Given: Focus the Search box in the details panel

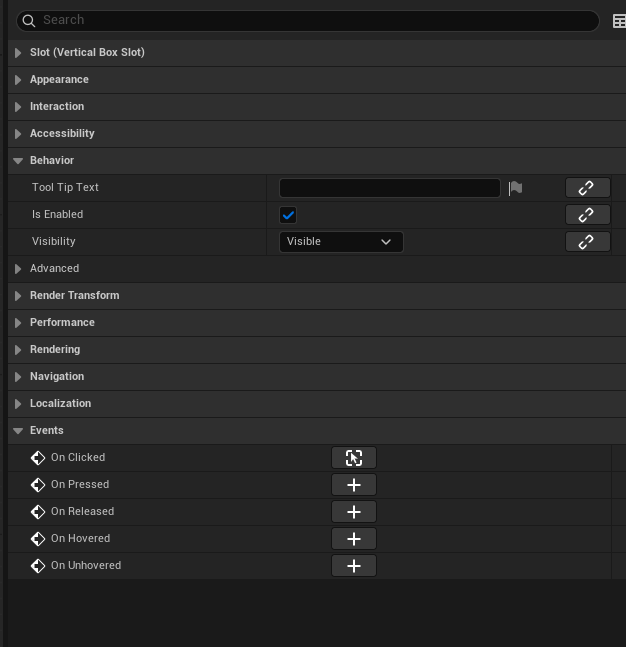Looking at the screenshot, I should pyautogui.click(x=310, y=20).
